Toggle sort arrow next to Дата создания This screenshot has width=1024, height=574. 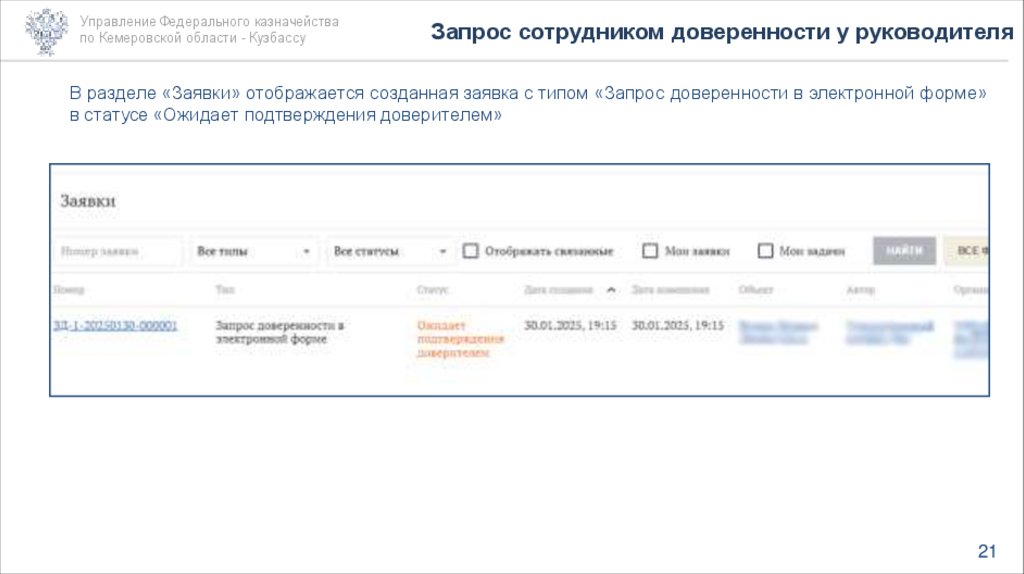(611, 290)
